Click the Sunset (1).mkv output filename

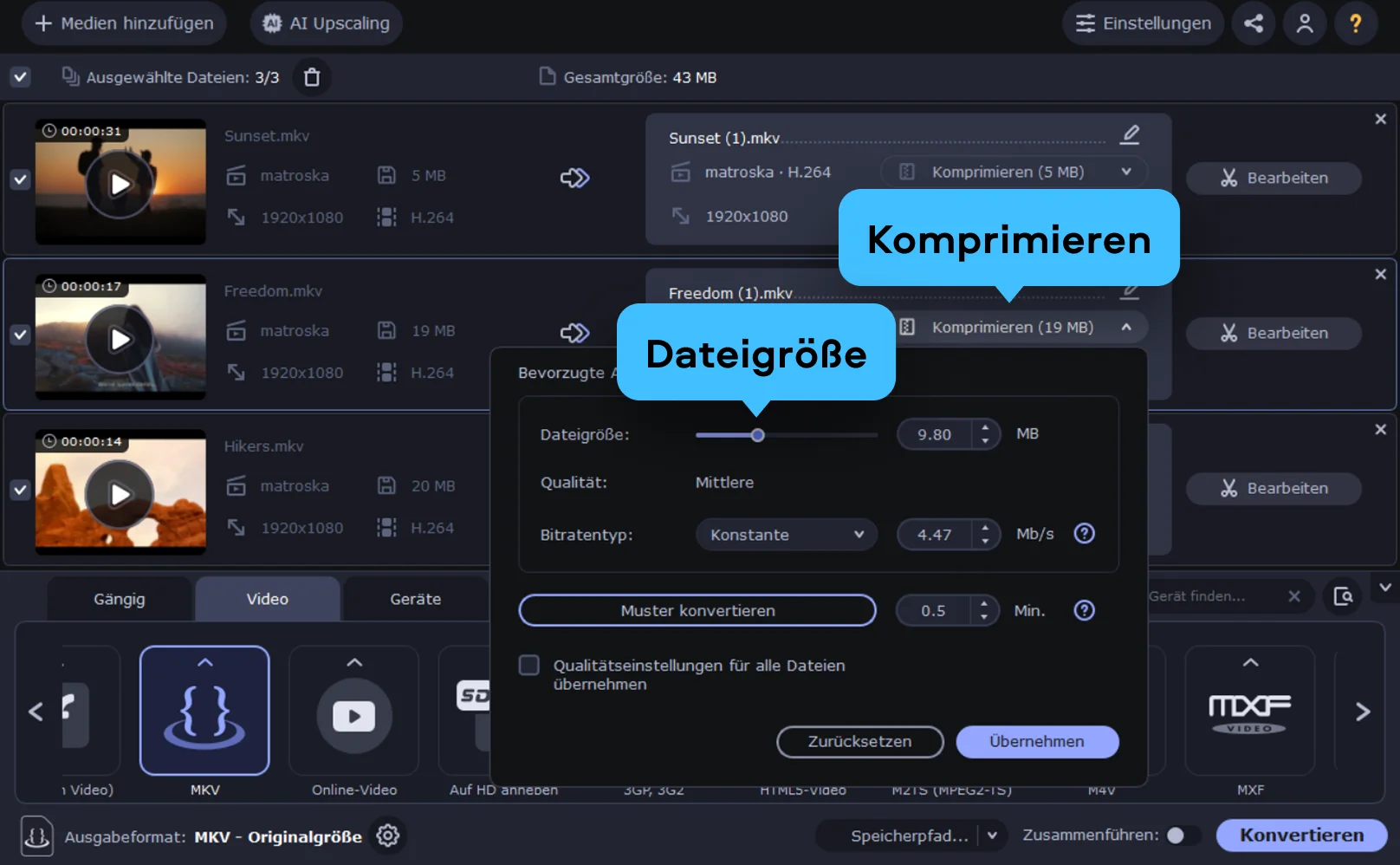pos(724,138)
